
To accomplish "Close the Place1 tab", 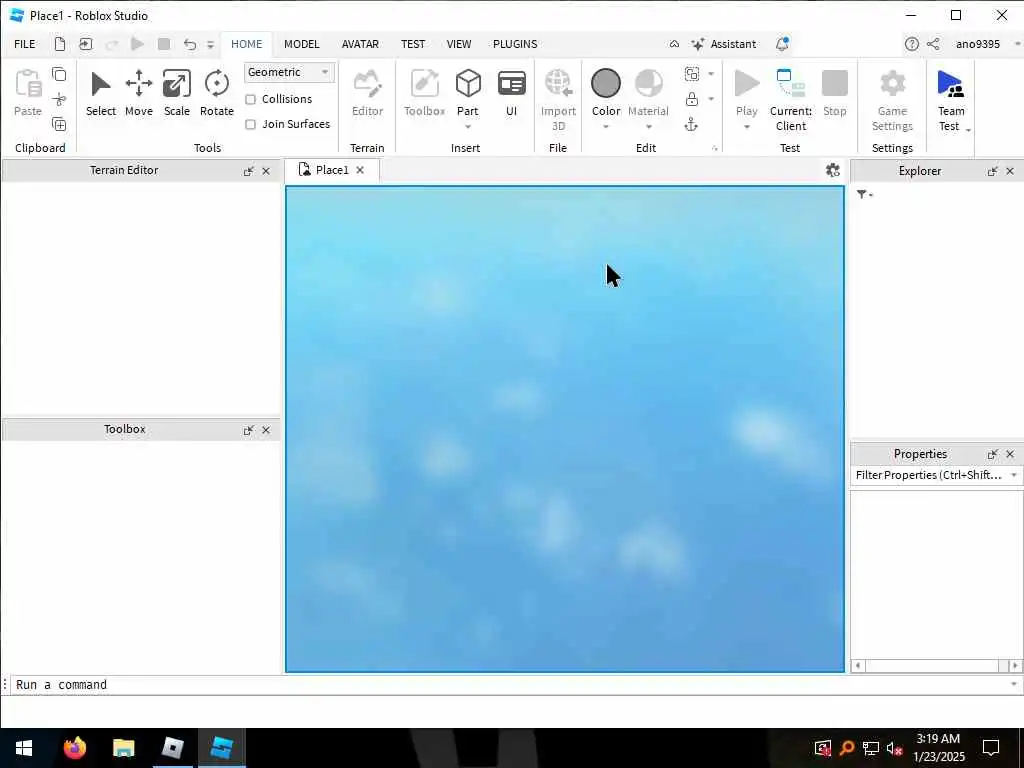I will [360, 170].
